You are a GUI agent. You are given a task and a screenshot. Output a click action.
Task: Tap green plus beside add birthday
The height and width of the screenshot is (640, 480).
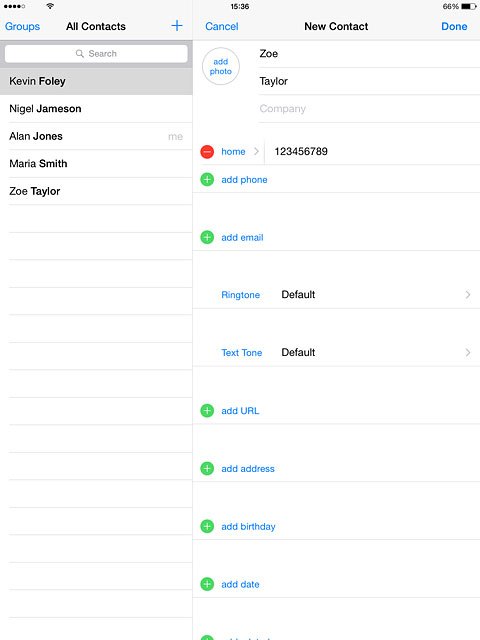207,527
